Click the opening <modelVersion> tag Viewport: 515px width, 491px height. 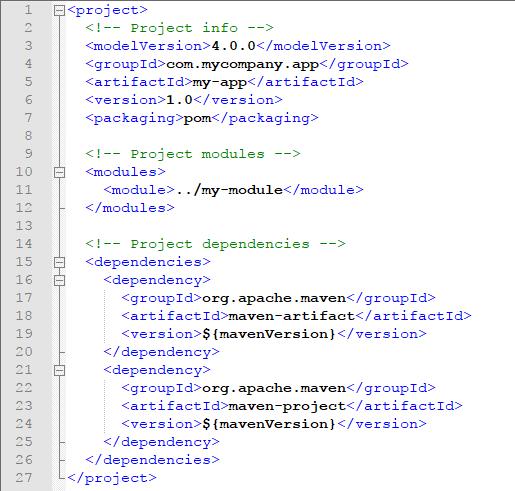coord(148,46)
